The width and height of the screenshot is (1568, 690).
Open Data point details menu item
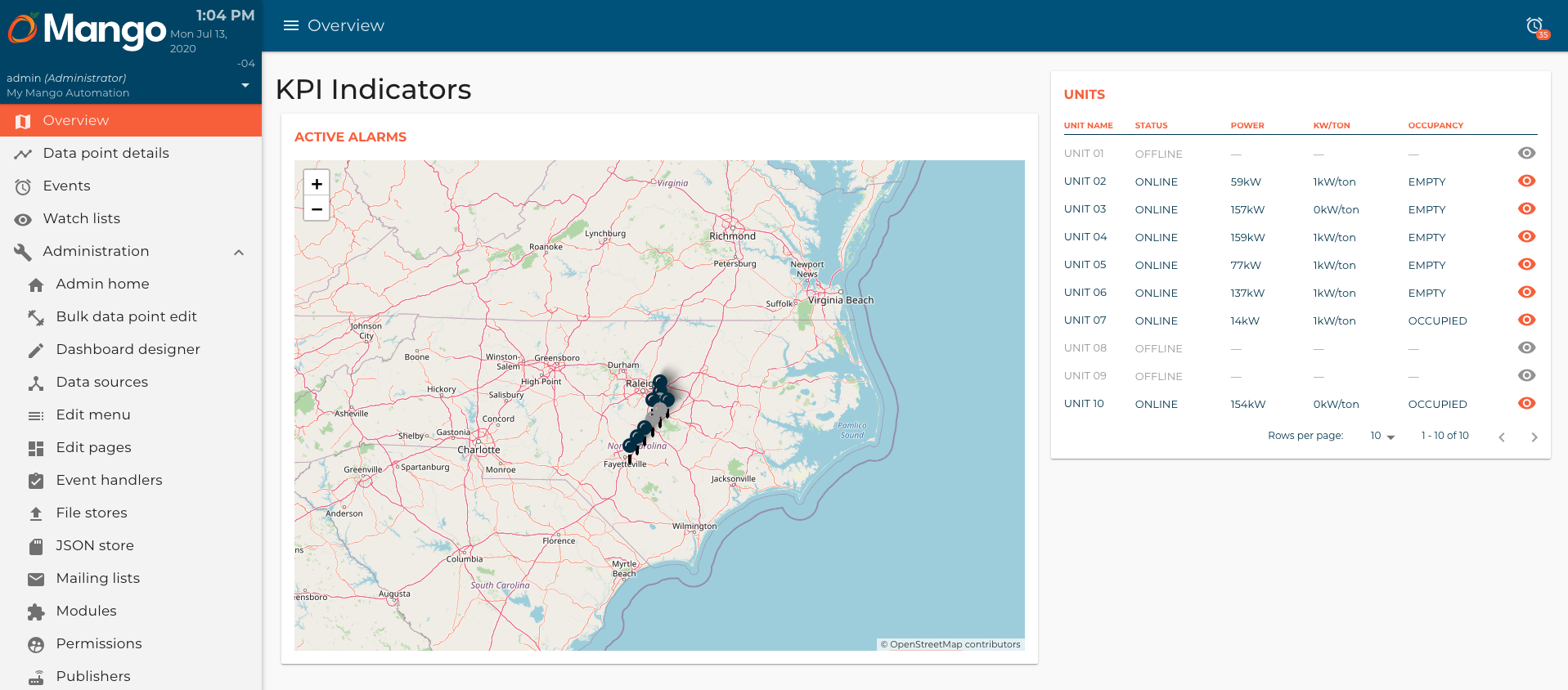[x=131, y=153]
